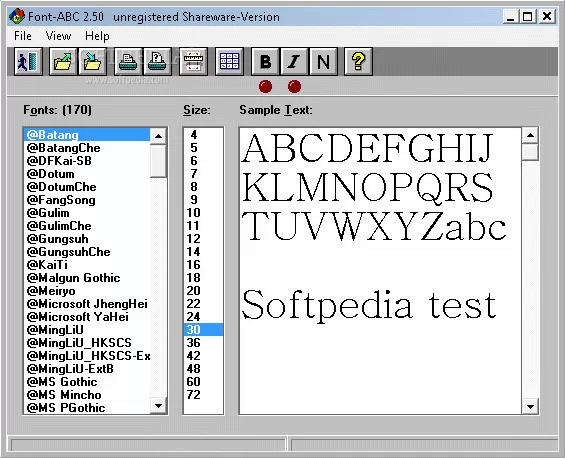Minimize the Font-ABC window
This screenshot has width=565, height=458.
pyautogui.click(x=510, y=17)
